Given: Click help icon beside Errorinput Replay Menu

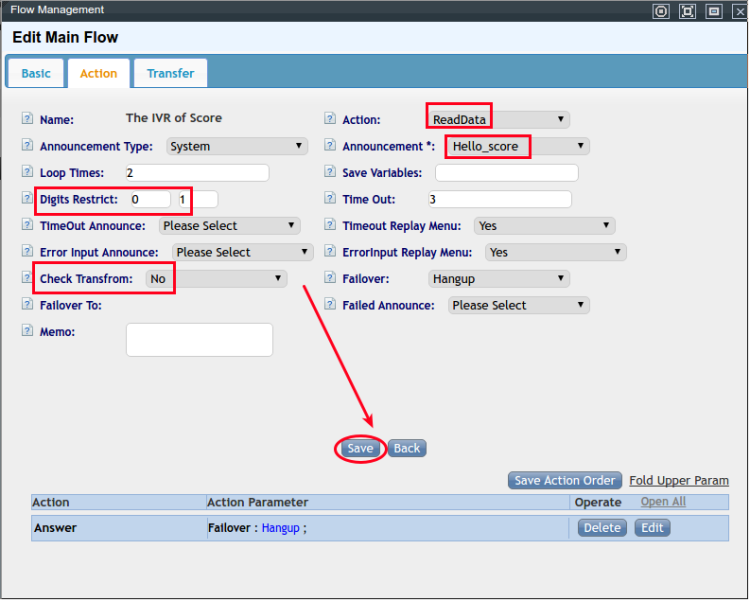Looking at the screenshot, I should point(330,252).
